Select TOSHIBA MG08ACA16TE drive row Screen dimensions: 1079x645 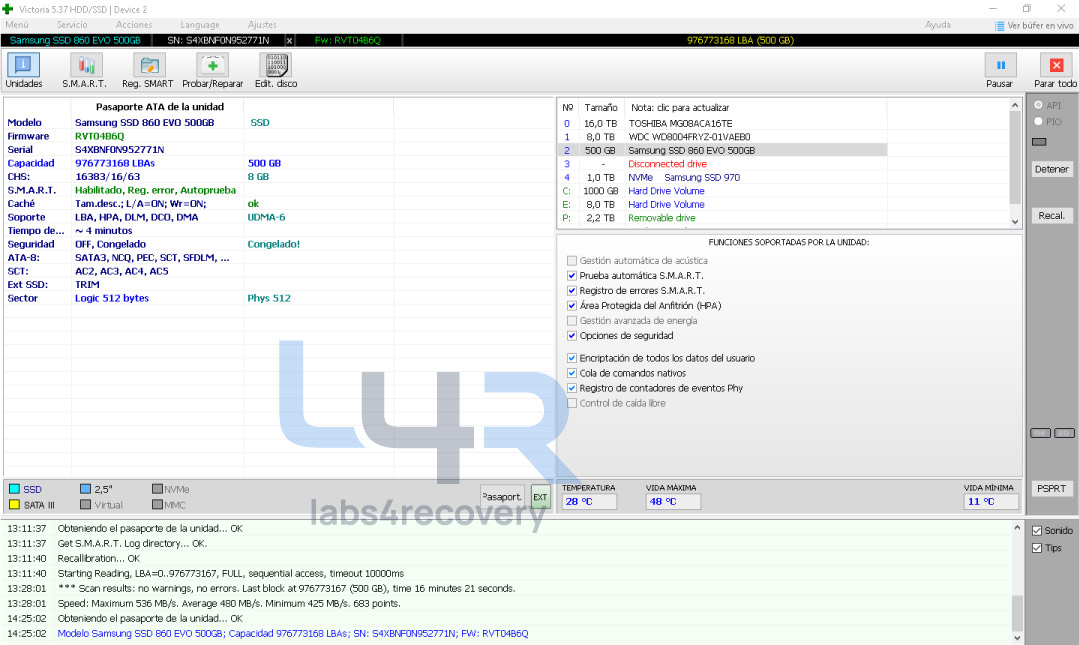click(723, 124)
